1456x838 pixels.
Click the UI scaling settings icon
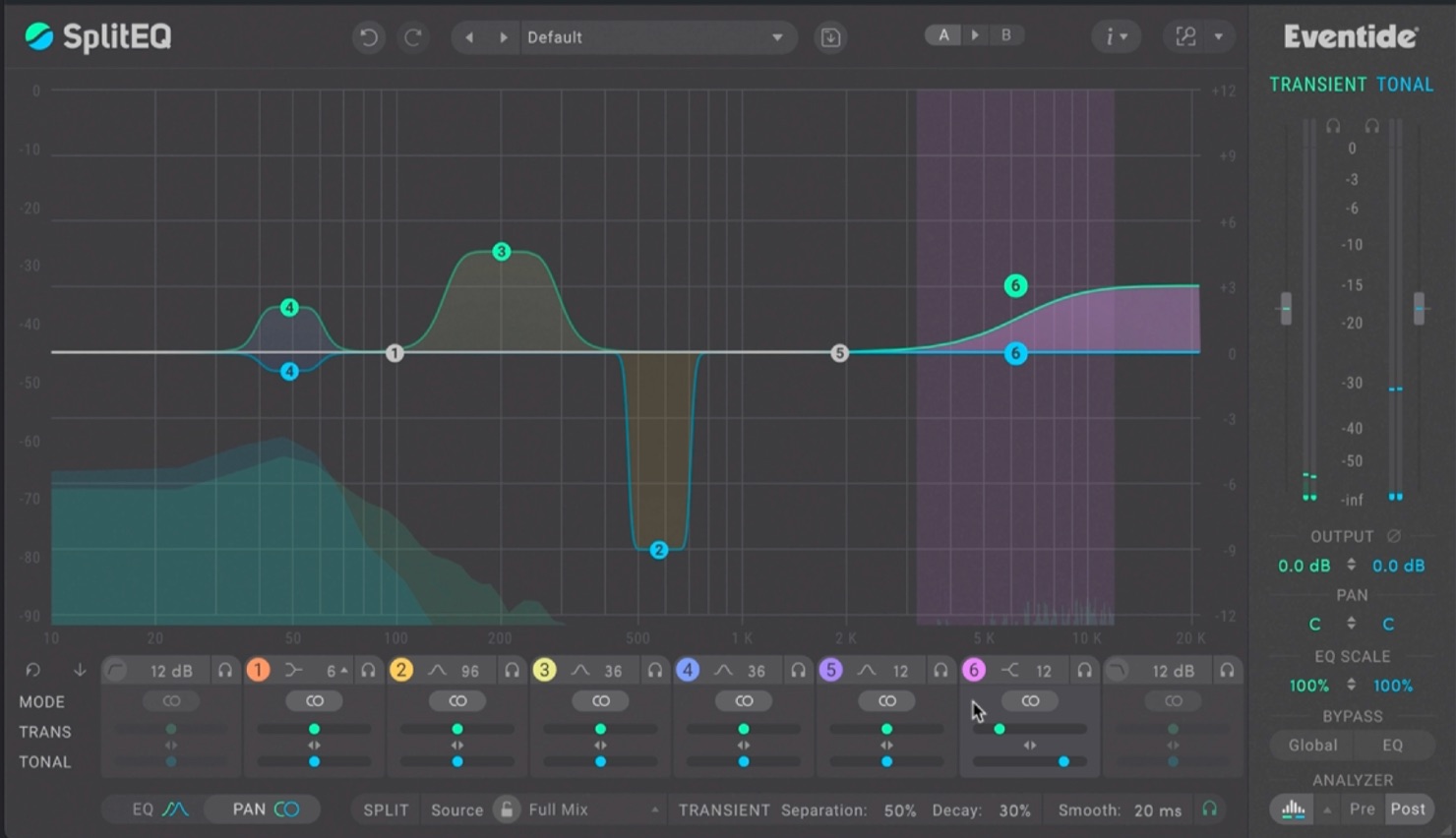[x=1185, y=37]
